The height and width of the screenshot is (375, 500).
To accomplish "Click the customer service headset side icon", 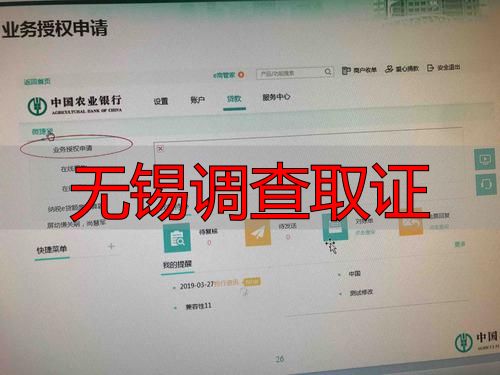I will point(486,184).
